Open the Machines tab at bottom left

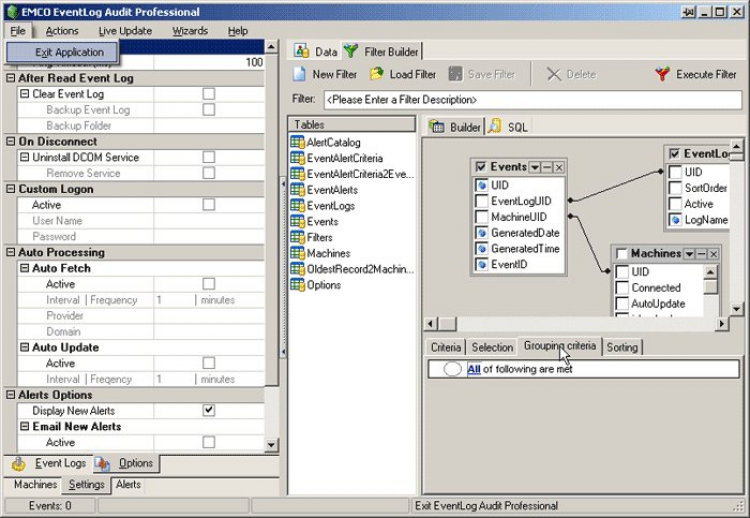click(35, 485)
